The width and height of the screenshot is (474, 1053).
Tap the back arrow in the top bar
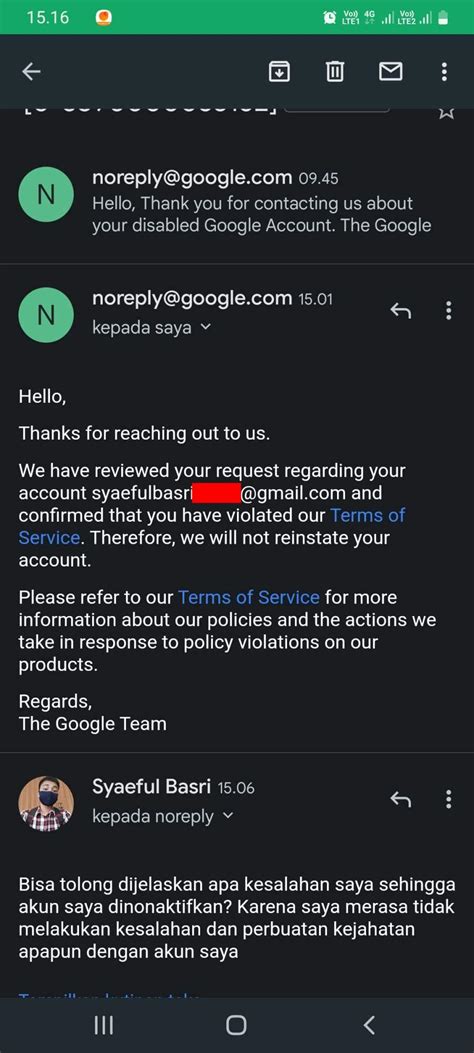pos(31,72)
